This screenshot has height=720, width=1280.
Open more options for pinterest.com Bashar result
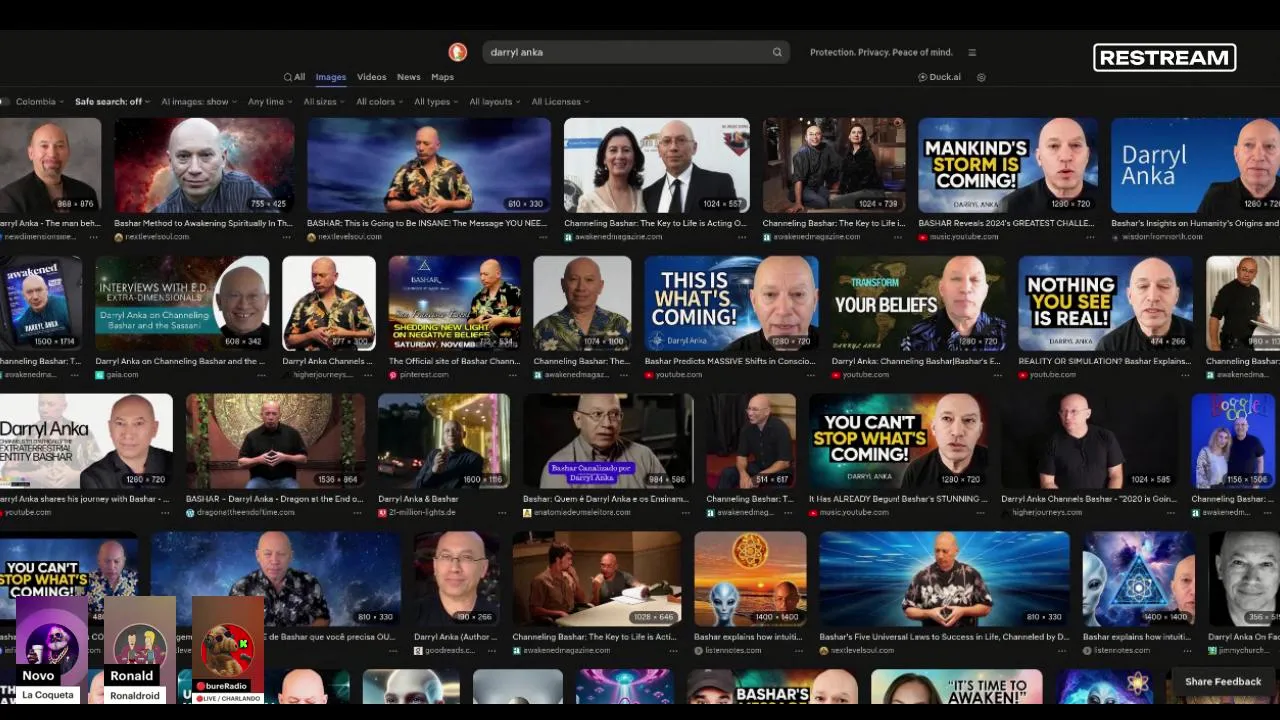[513, 375]
